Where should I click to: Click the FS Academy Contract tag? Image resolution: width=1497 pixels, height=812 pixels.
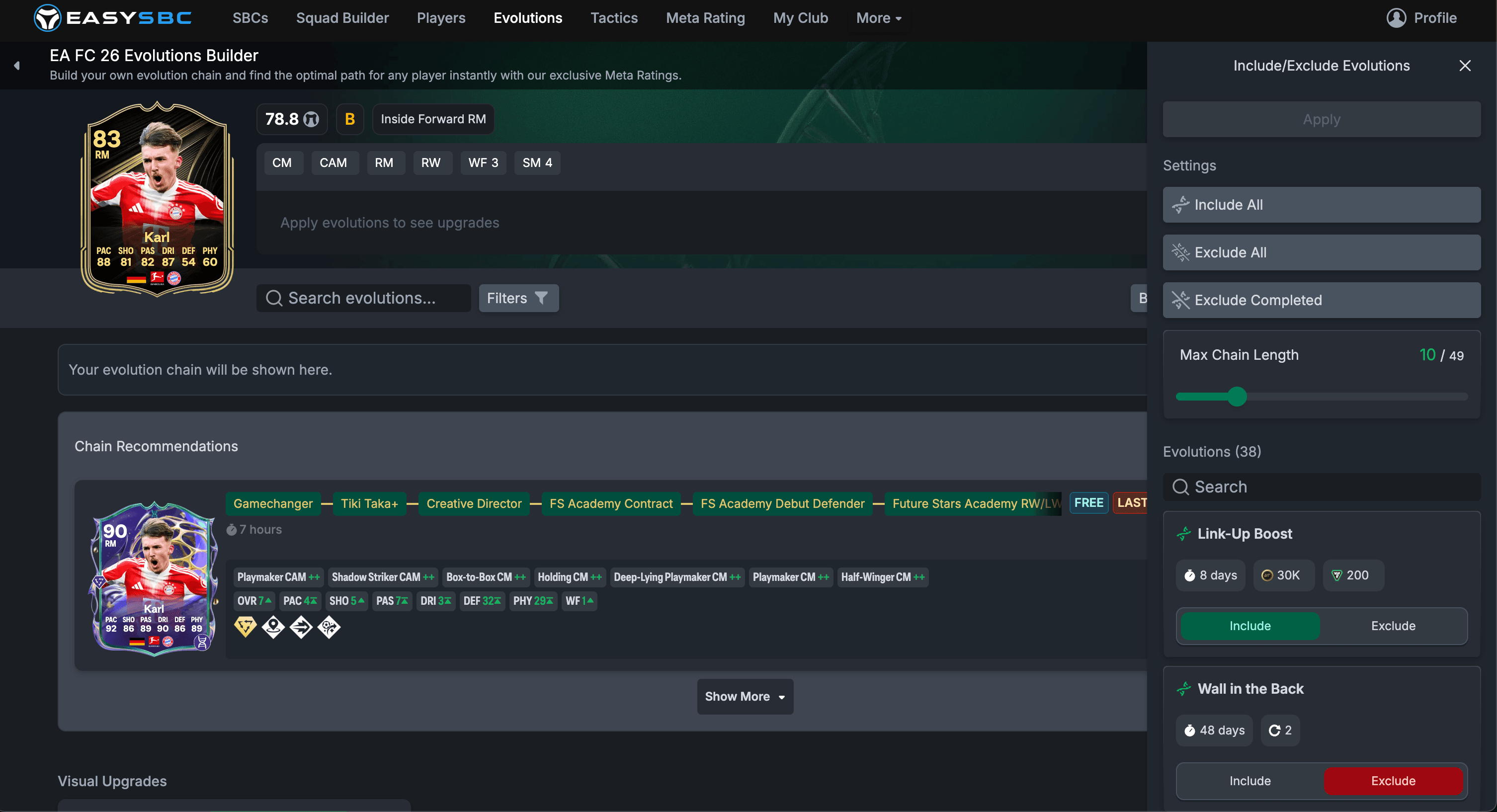(x=611, y=503)
